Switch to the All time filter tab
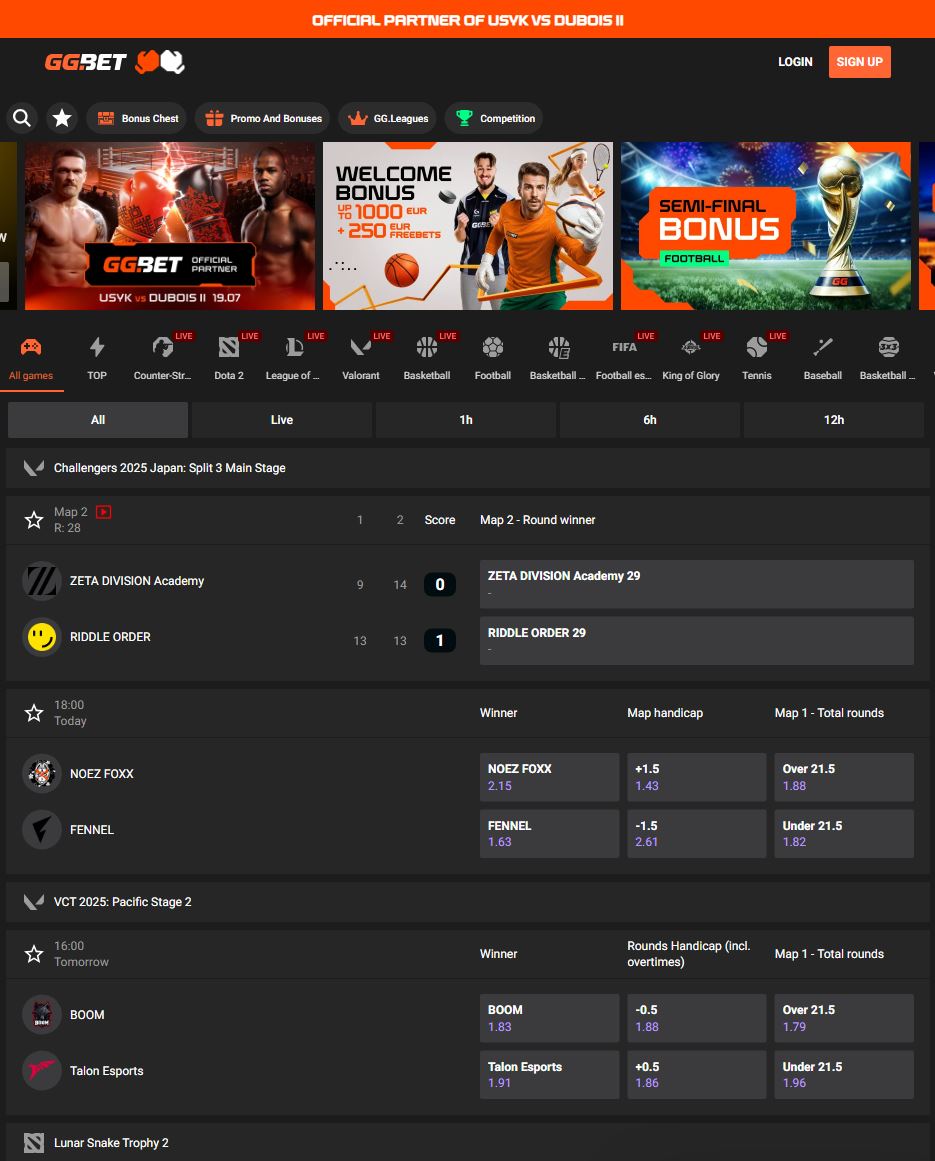The width and height of the screenshot is (935, 1161). 98,420
